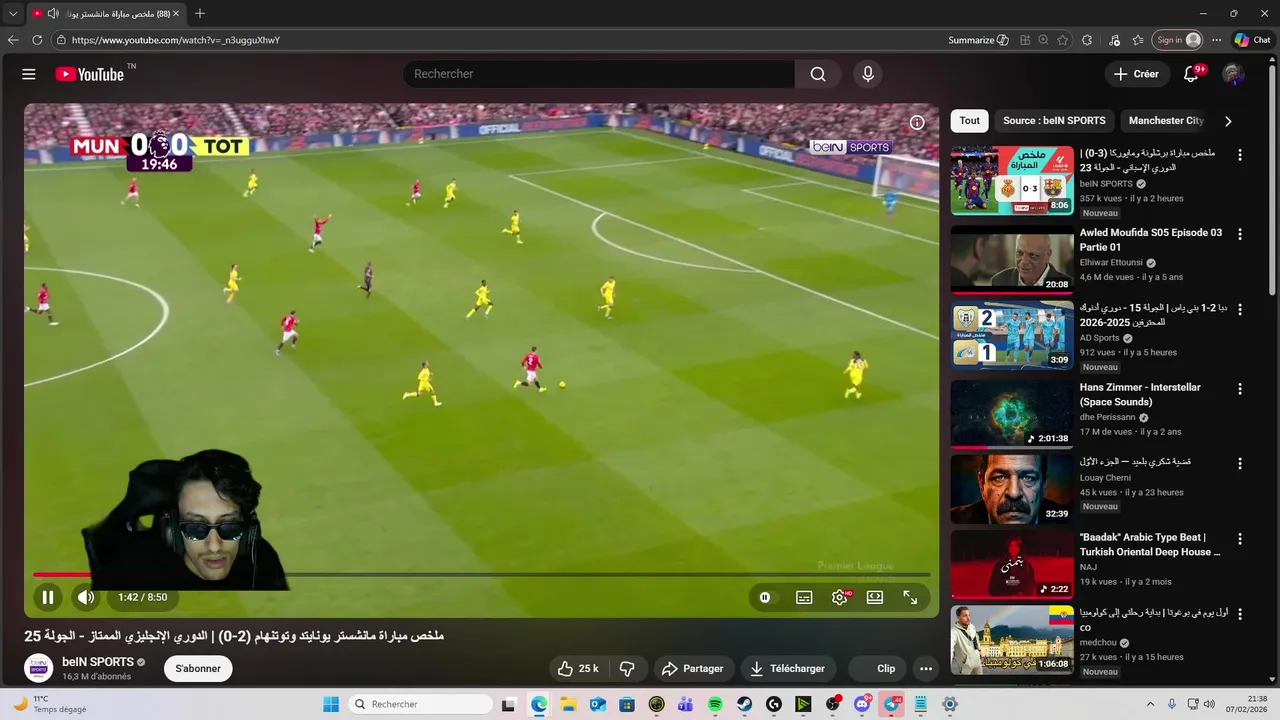Open the Baadak Arabic Type Beat thumbnail
The image size is (1280, 720).
[x=1012, y=564]
